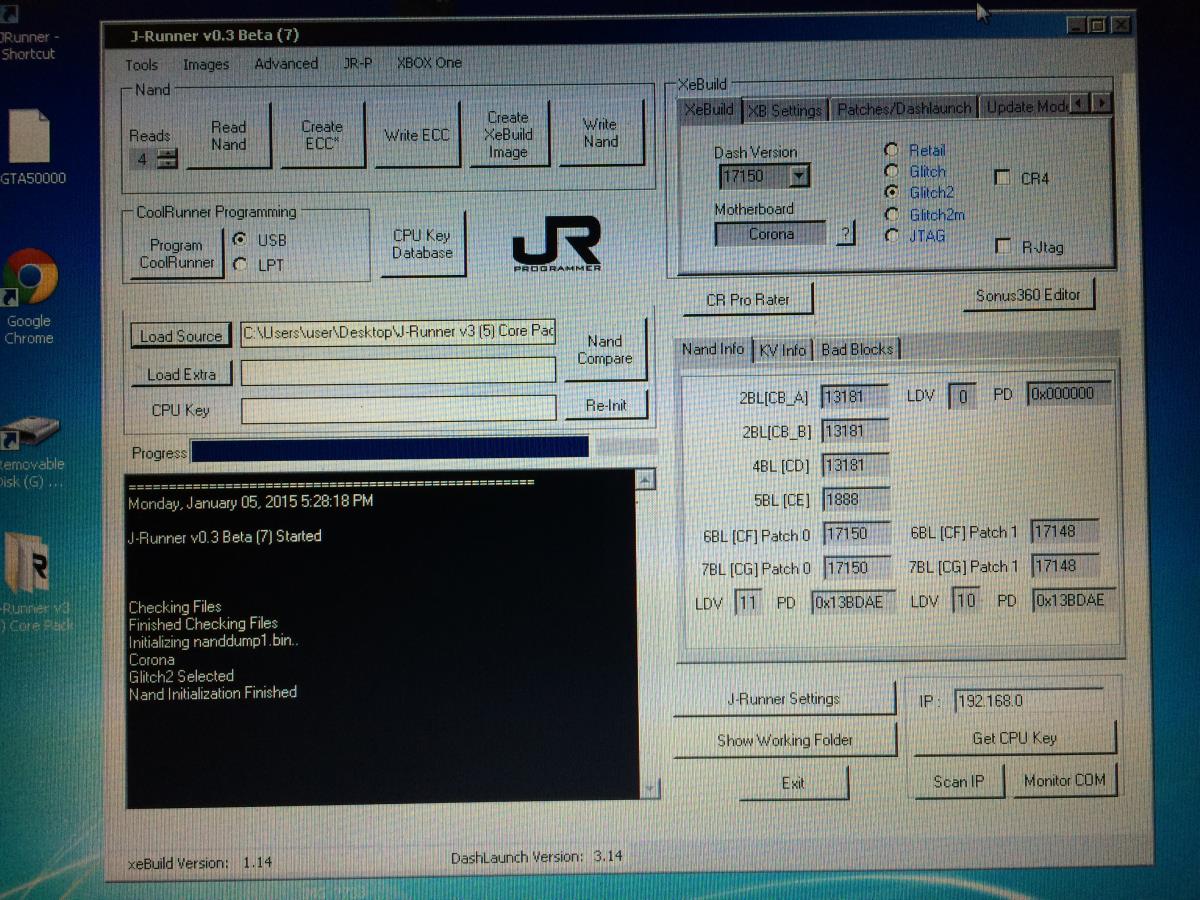Click Program CoolRunner button
1200x900 pixels.
click(x=176, y=253)
